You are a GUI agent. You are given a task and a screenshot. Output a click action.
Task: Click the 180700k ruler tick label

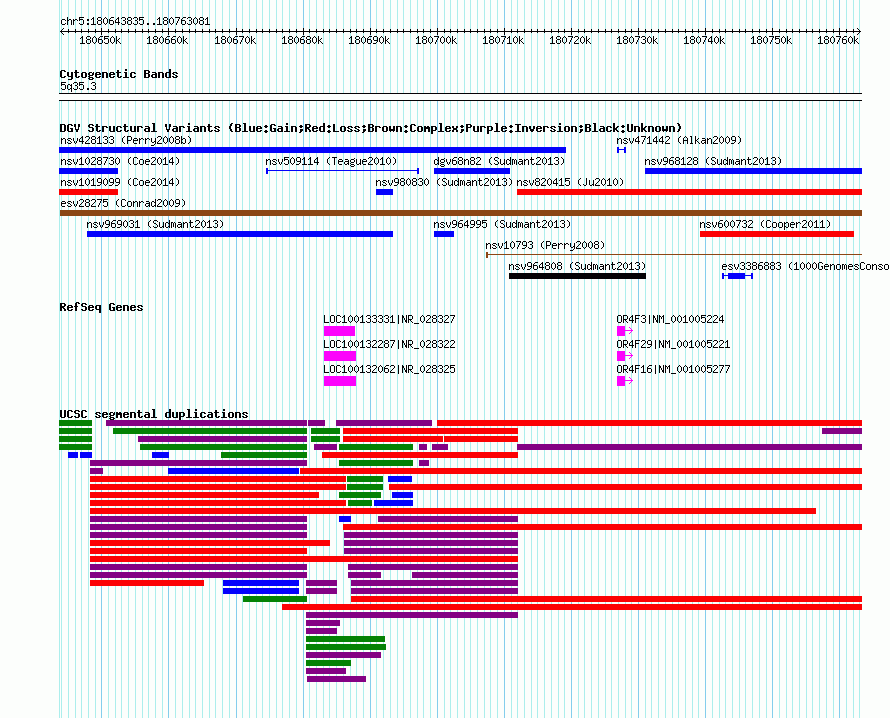pos(436,40)
